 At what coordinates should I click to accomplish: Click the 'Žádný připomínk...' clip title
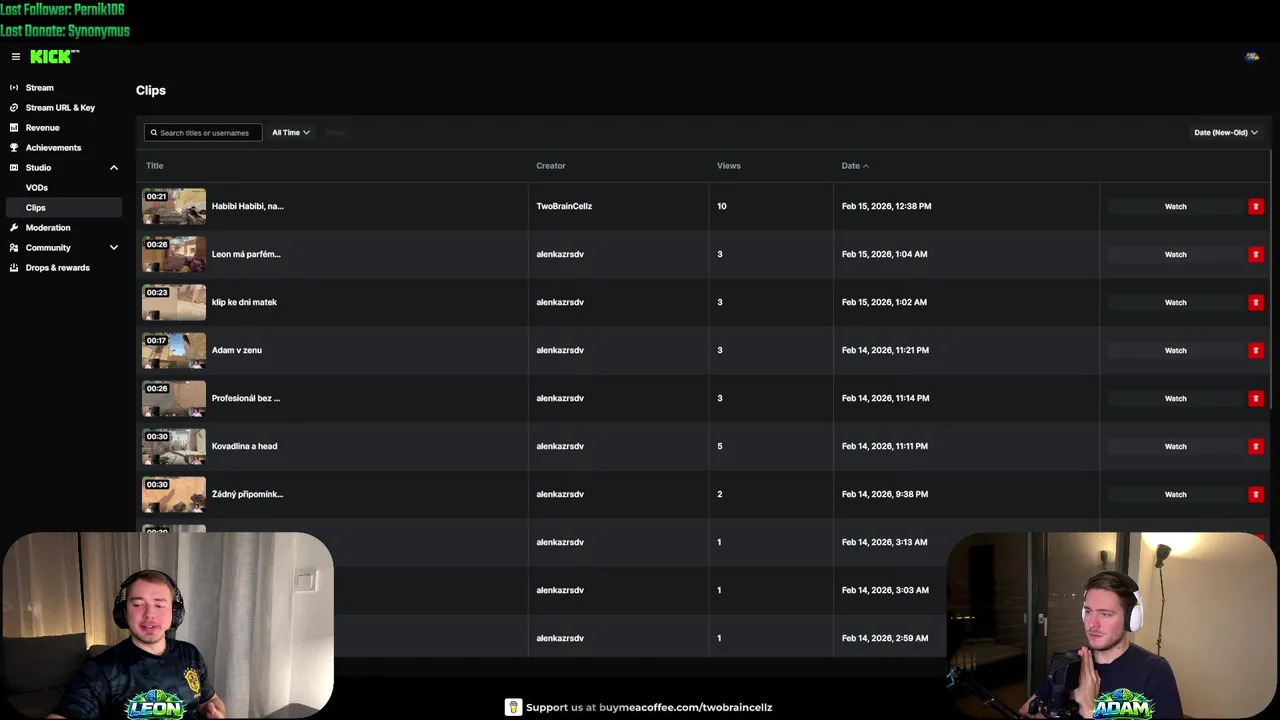point(248,494)
